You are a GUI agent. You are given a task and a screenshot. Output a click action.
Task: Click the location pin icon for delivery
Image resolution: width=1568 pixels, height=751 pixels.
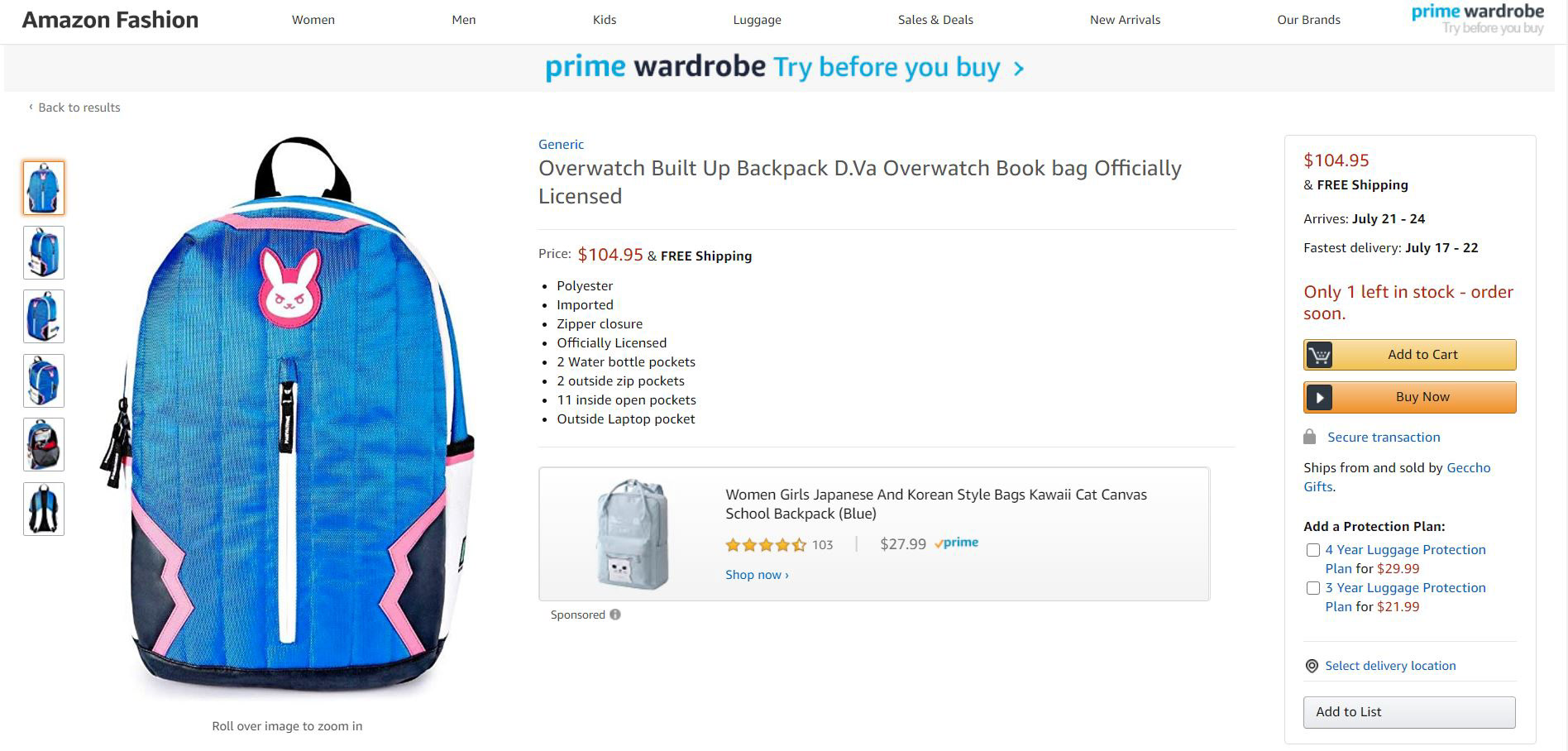(x=1312, y=666)
